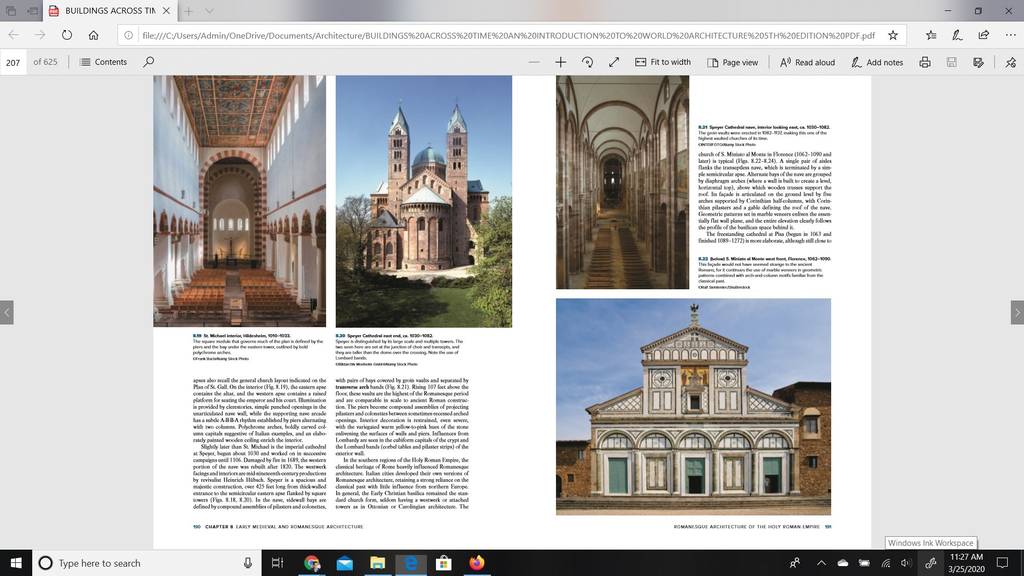Click the Save as icon
This screenshot has width=1024, height=576.
coord(978,62)
